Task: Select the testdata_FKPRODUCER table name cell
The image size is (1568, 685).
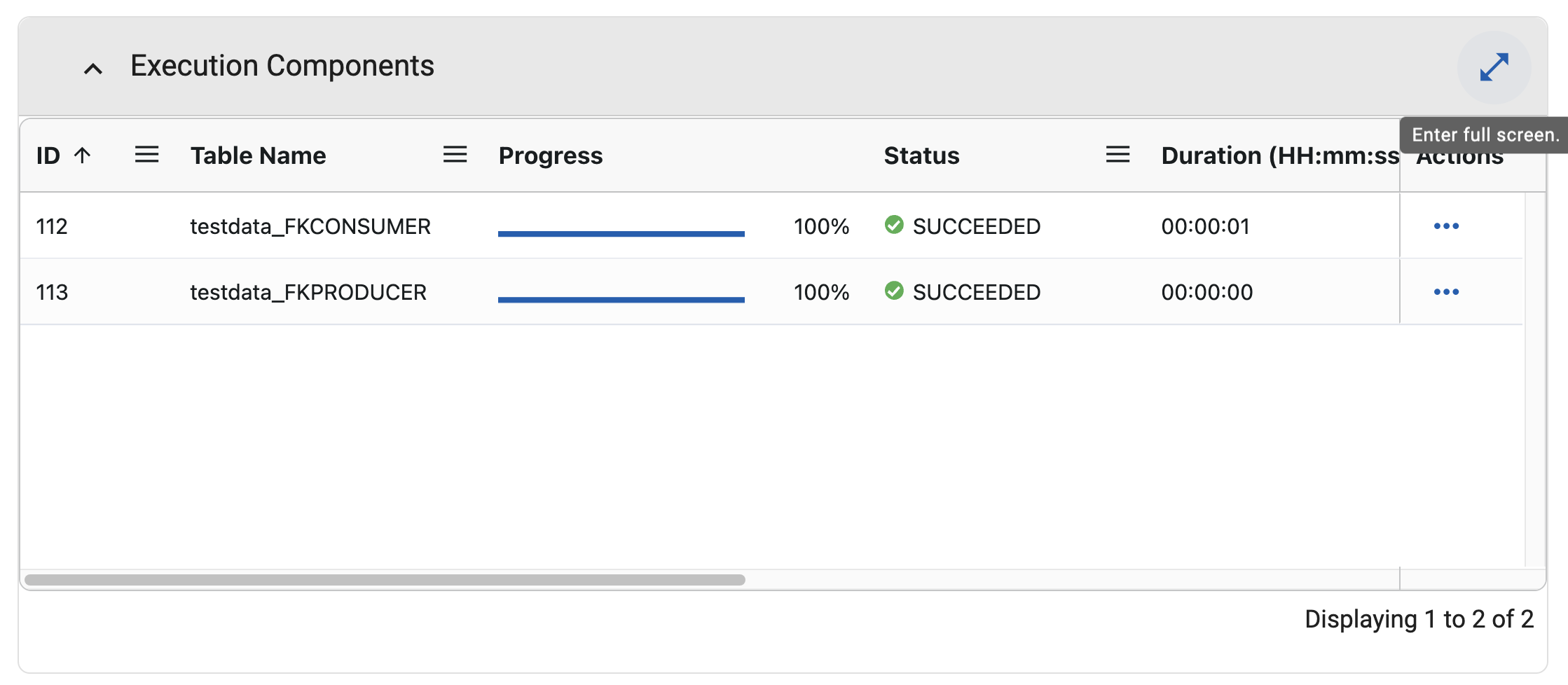Action: (x=308, y=293)
